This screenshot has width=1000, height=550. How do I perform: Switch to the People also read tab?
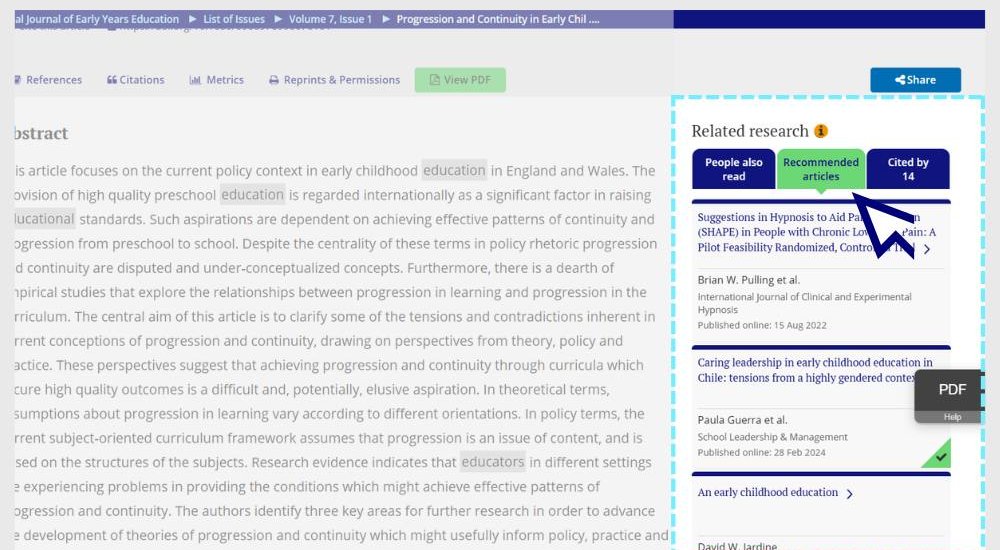(x=733, y=169)
